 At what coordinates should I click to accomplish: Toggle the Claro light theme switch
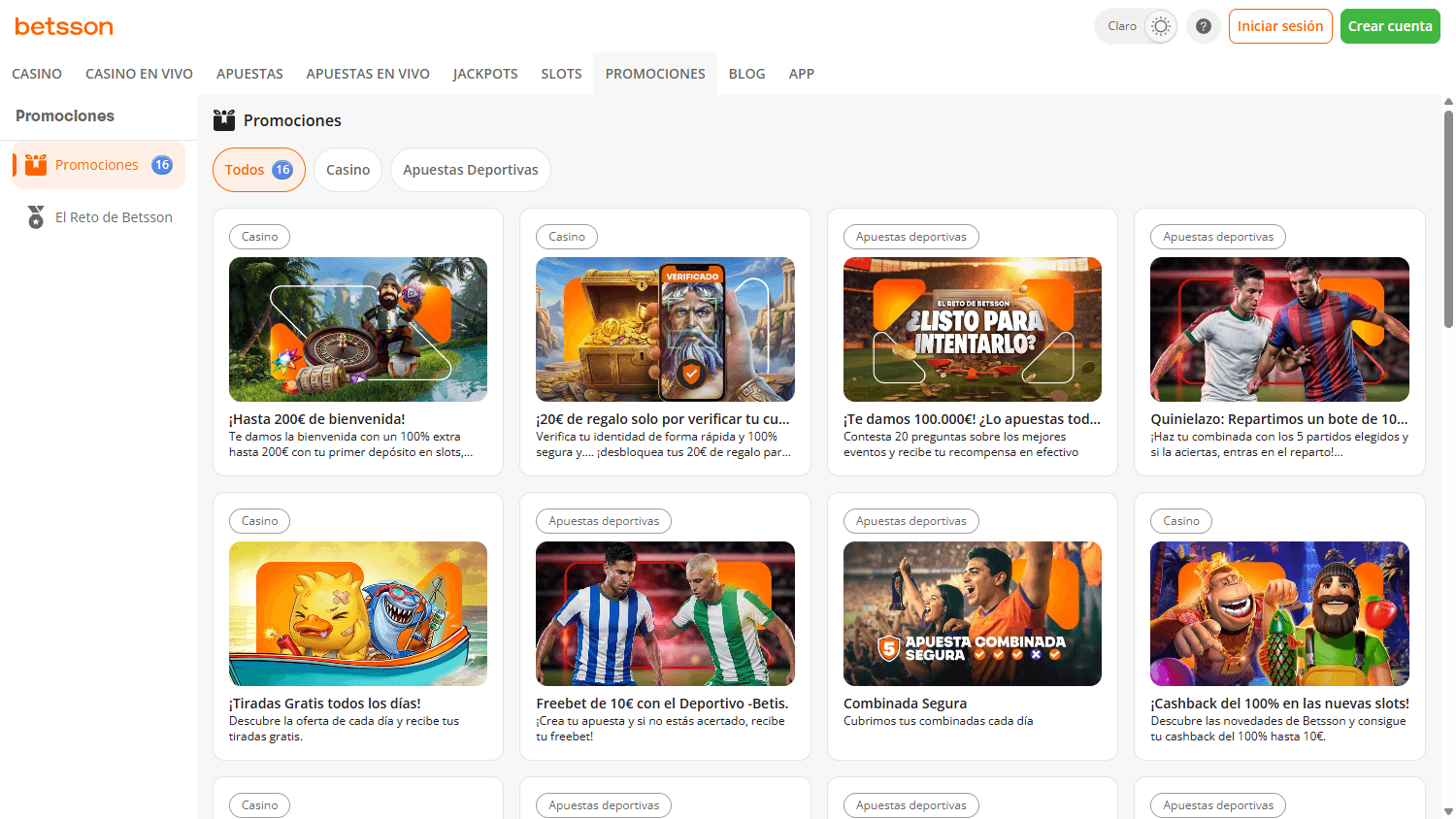pos(1136,26)
